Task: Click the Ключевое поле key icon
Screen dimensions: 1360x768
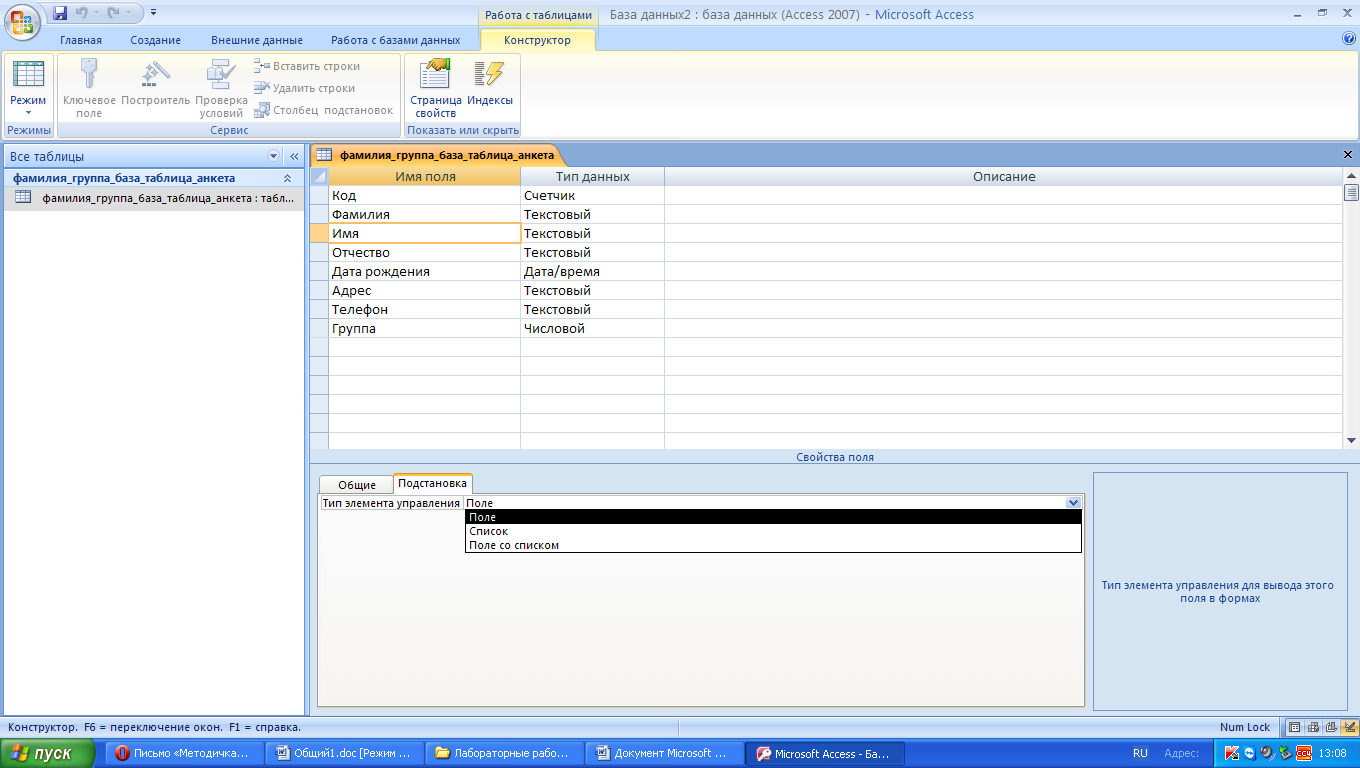Action: (89, 74)
